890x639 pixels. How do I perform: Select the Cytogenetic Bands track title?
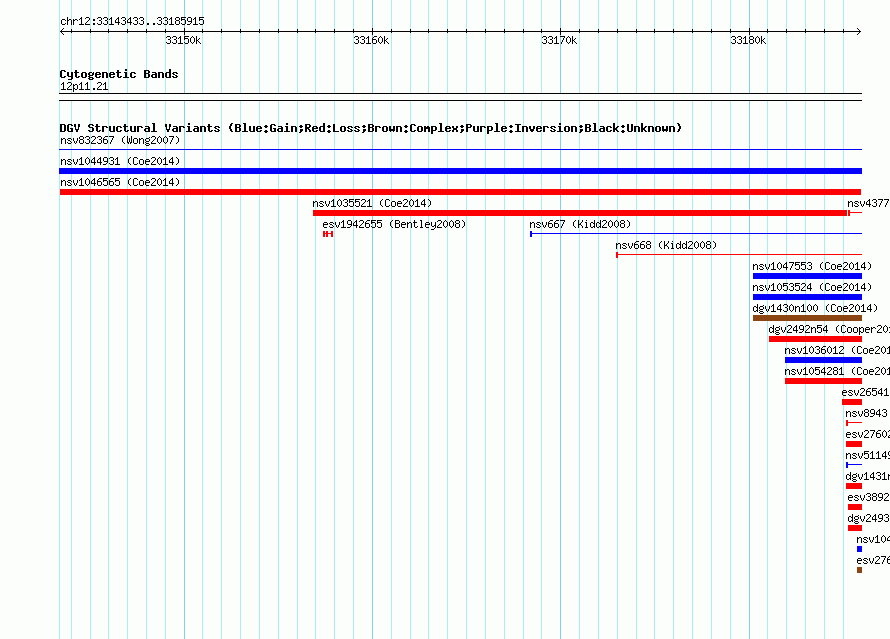point(119,74)
